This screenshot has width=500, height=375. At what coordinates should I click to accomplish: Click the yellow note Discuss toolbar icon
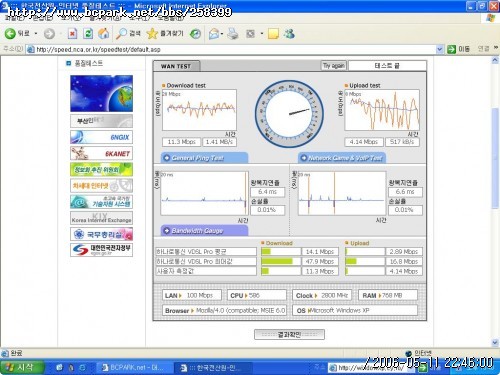coord(273,34)
